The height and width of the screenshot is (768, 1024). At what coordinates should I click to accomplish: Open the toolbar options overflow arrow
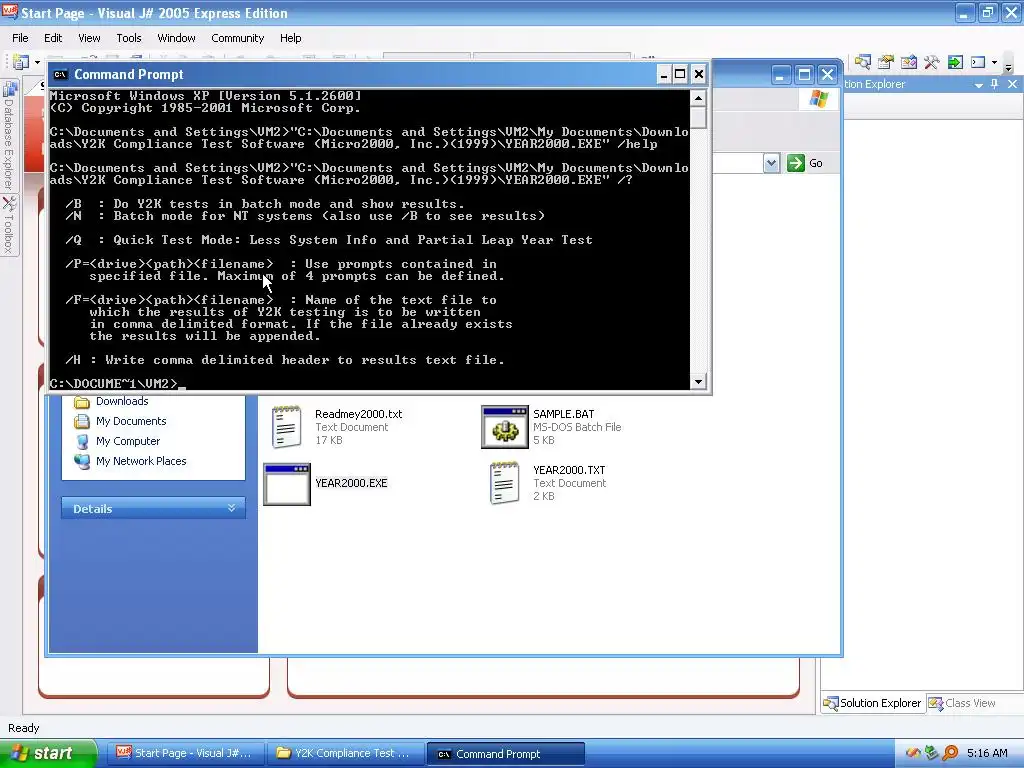click(1008, 66)
